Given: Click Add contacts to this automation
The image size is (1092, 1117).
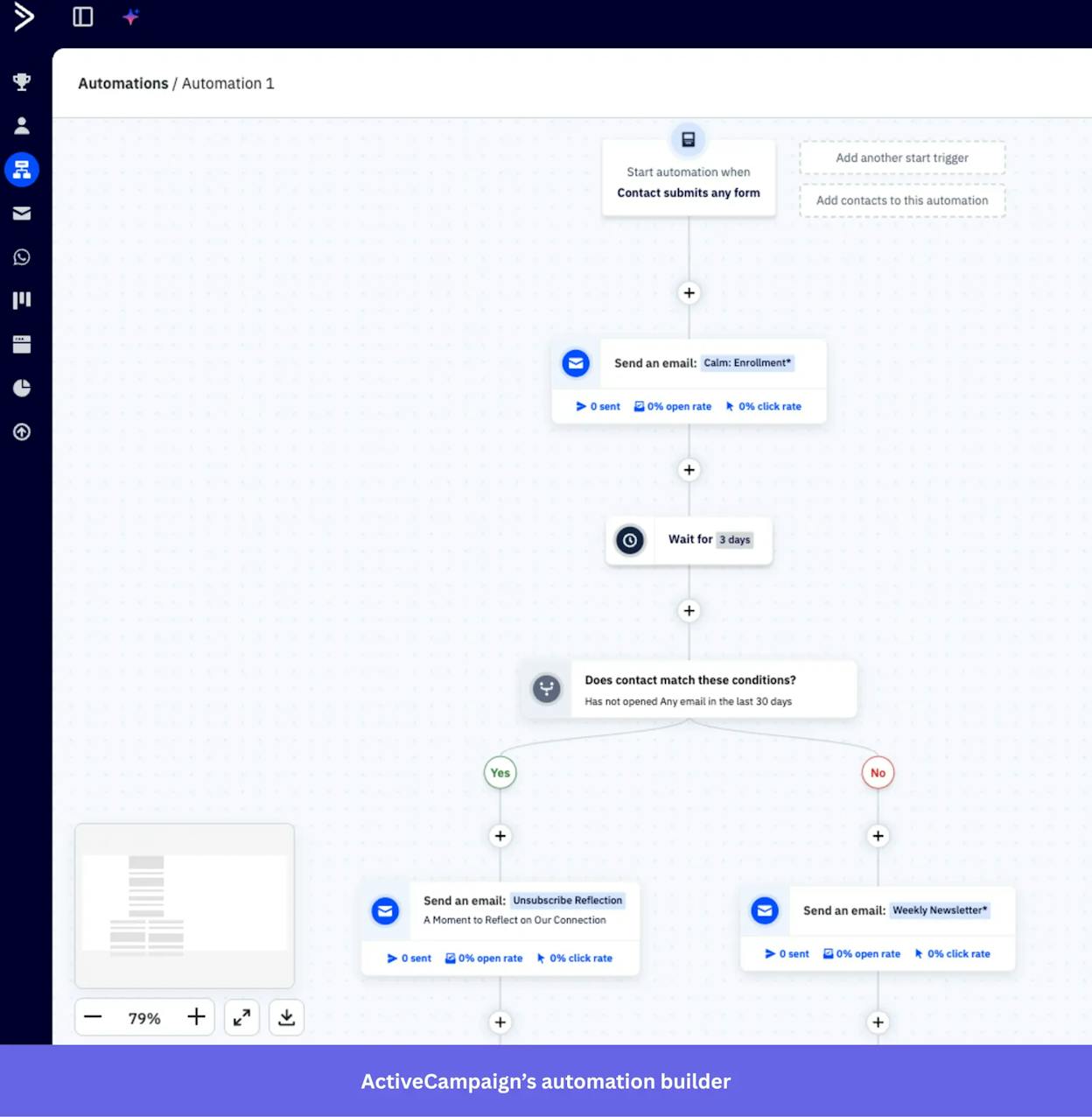Looking at the screenshot, I should [902, 200].
